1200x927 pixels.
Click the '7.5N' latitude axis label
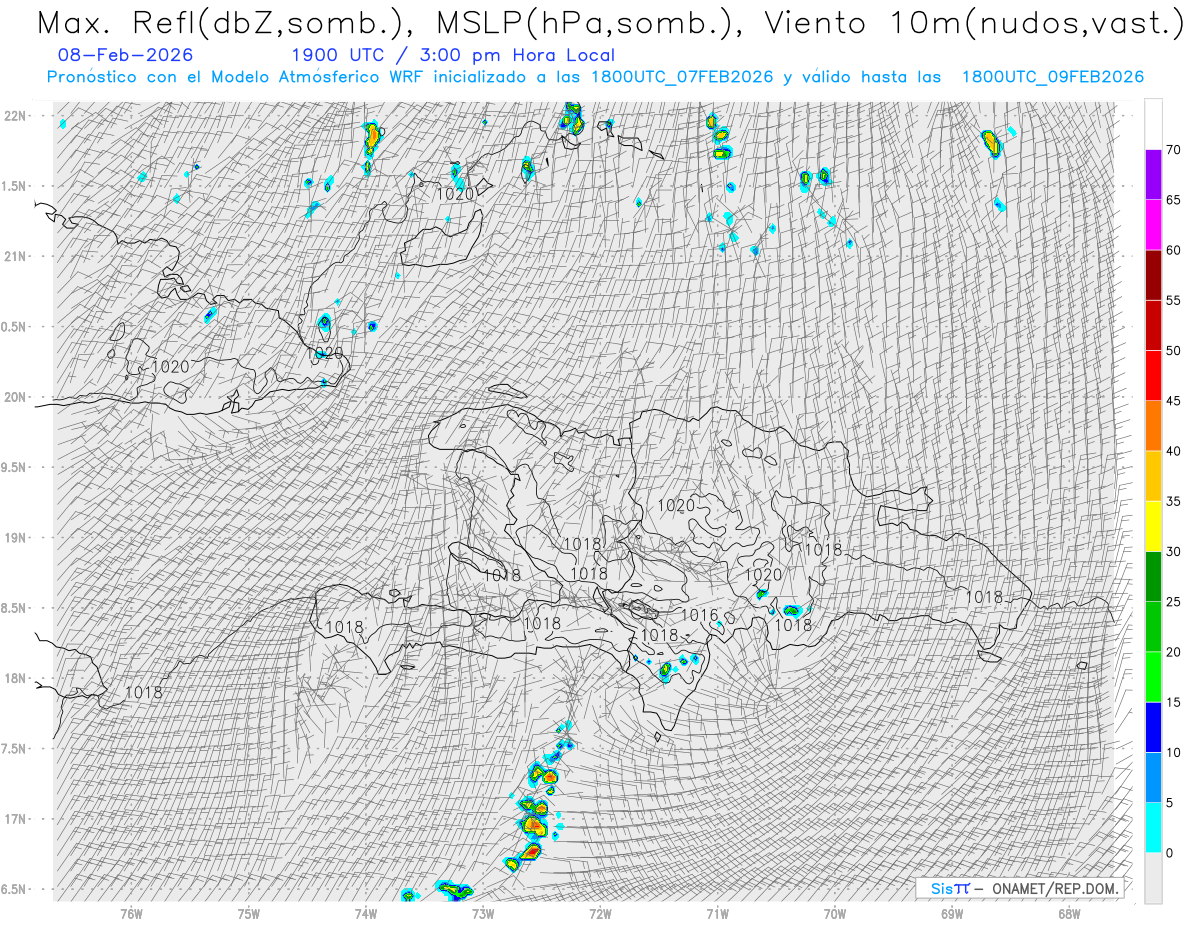coord(15,749)
